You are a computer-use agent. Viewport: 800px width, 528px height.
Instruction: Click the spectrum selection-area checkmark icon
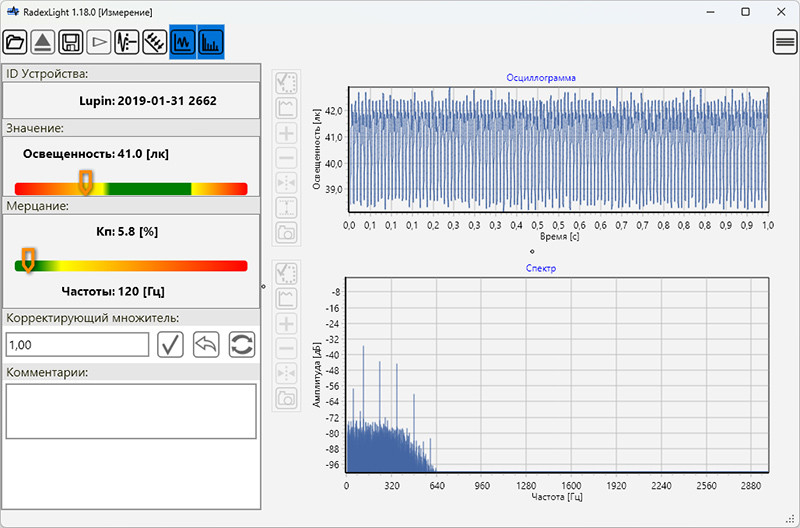click(x=287, y=274)
